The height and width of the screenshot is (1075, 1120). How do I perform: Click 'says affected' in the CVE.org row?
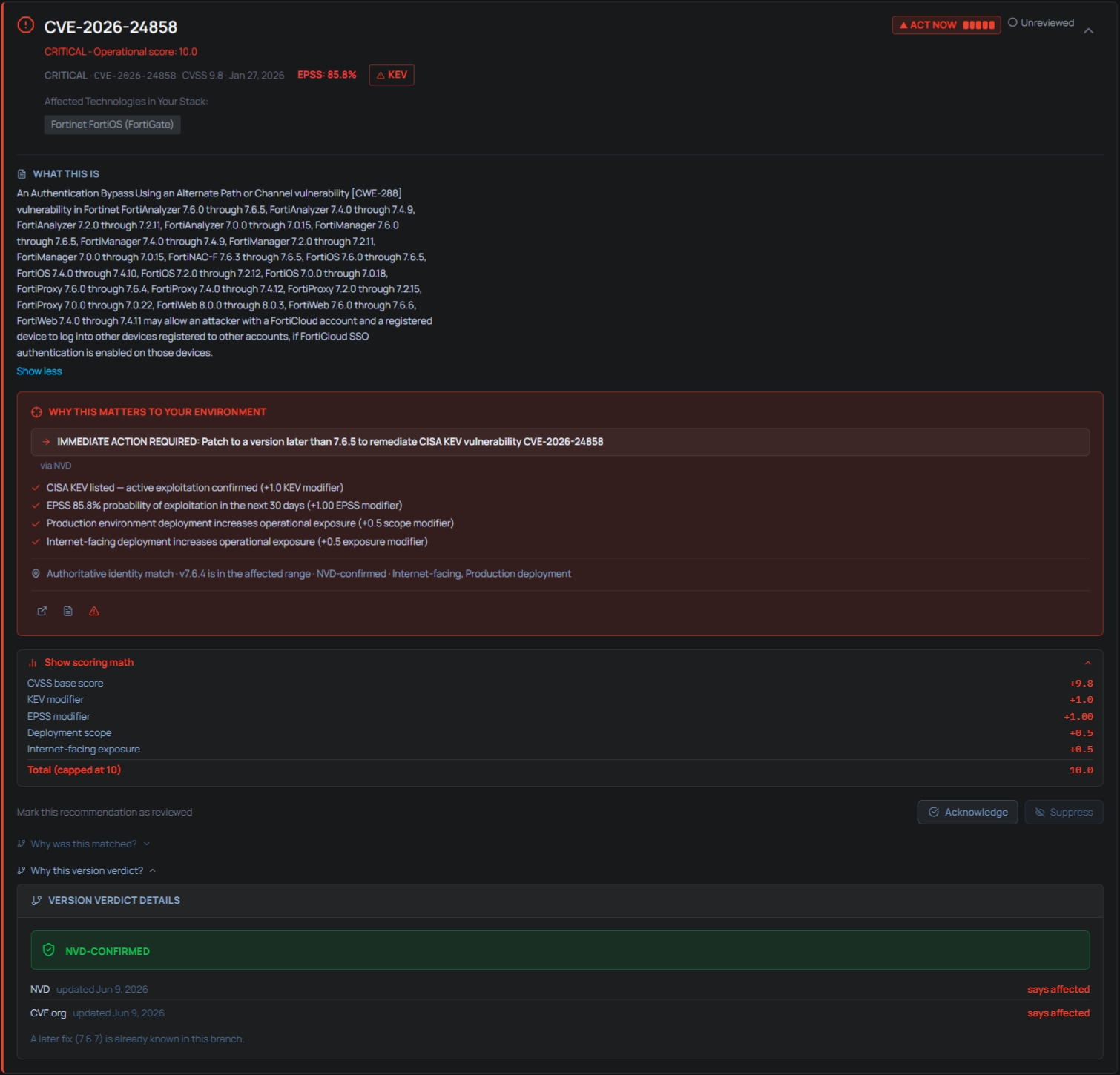click(x=1058, y=1013)
